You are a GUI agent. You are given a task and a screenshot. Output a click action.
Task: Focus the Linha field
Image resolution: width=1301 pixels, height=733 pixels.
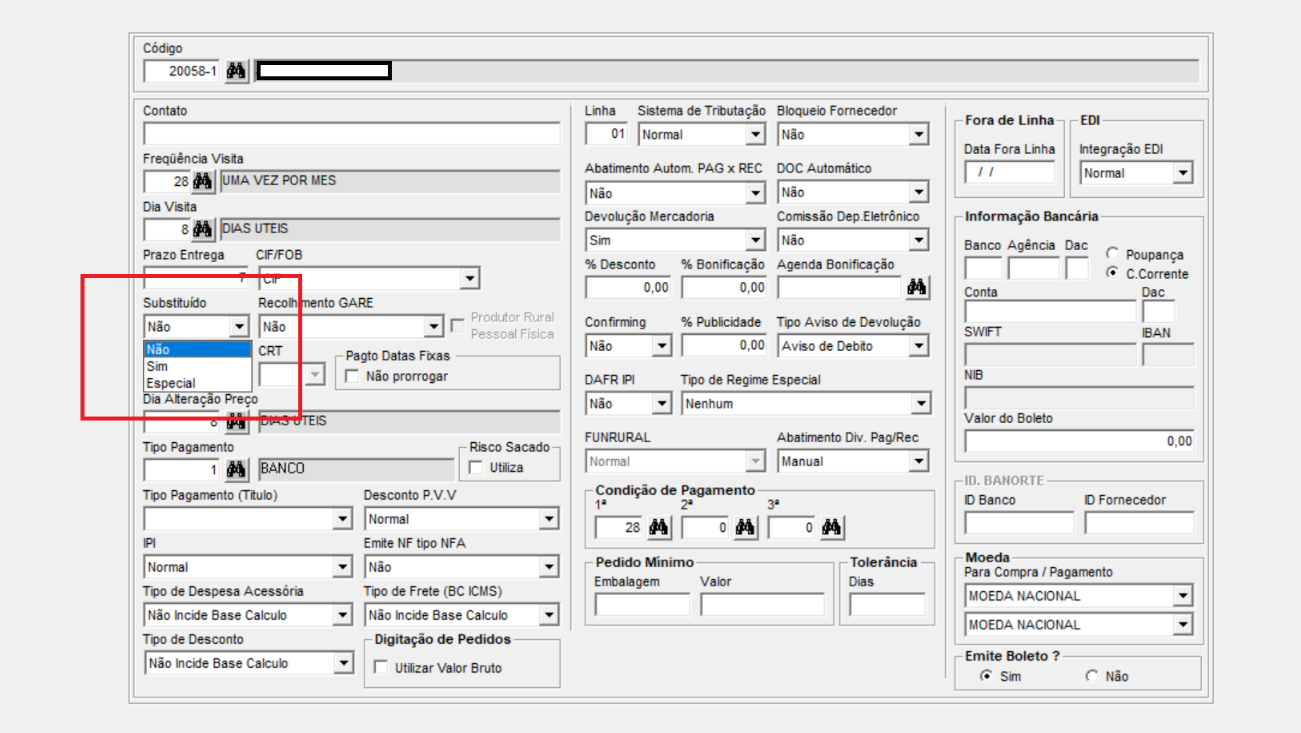click(607, 134)
